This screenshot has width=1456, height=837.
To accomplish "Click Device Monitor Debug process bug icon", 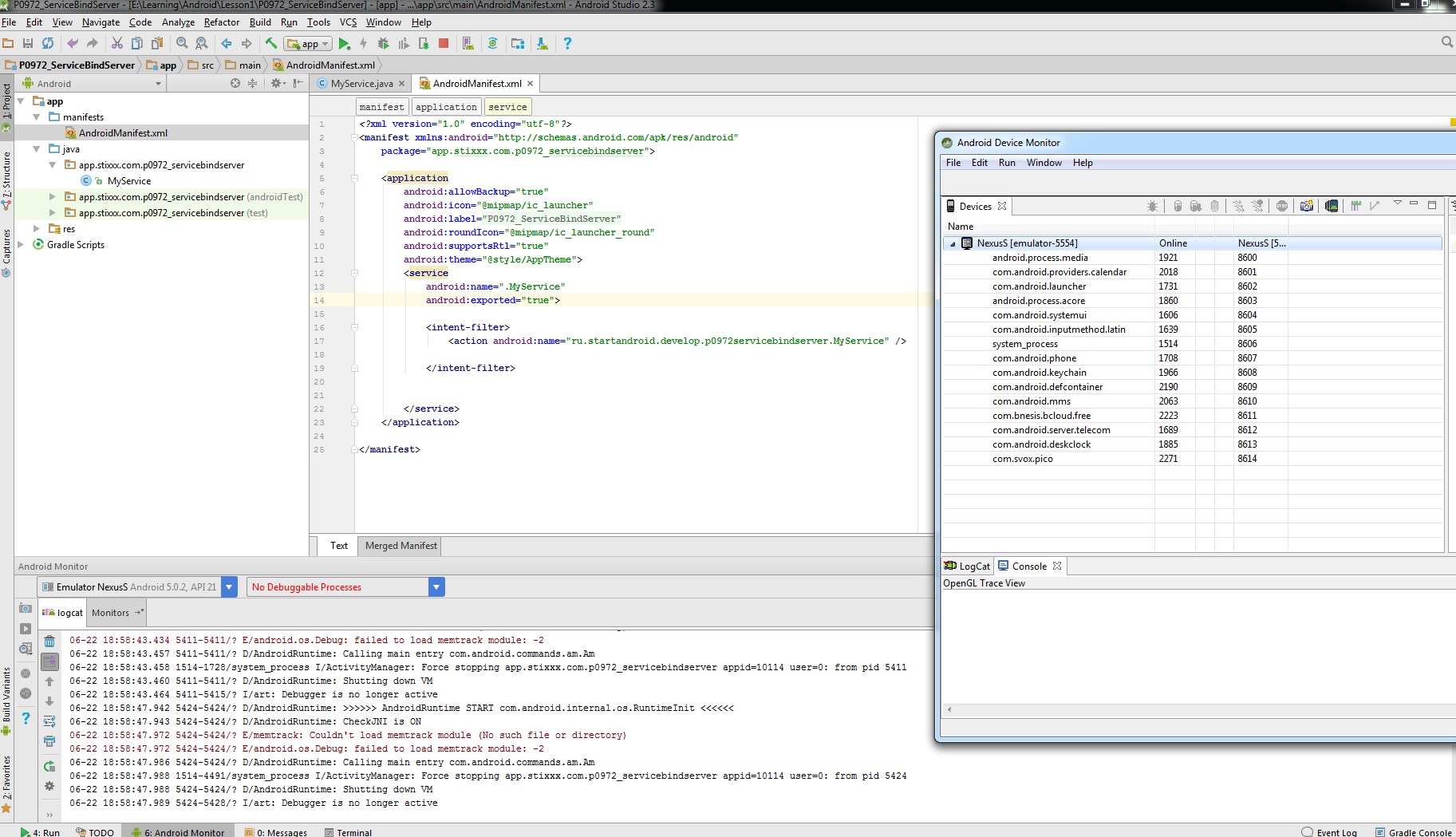I will point(1152,206).
